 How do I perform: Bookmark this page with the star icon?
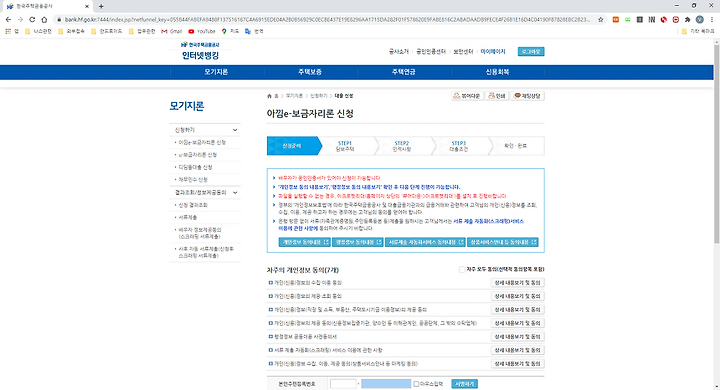601,19
